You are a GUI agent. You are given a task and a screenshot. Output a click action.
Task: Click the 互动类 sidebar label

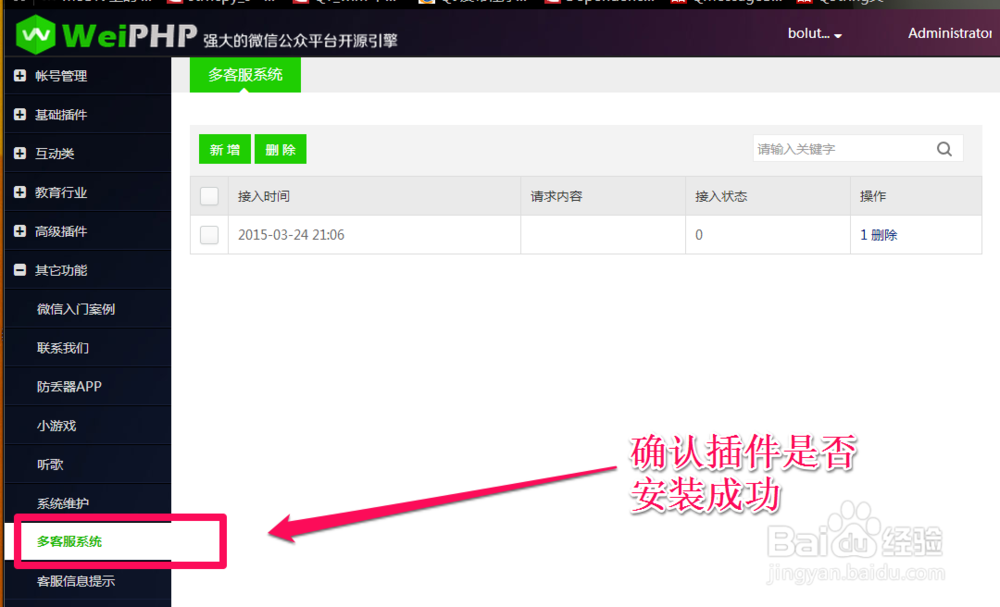click(54, 154)
